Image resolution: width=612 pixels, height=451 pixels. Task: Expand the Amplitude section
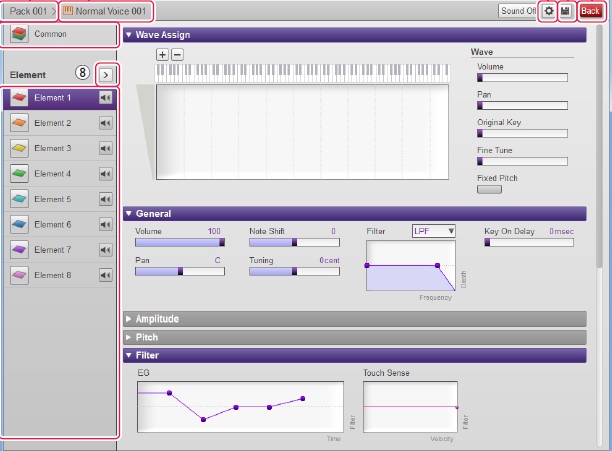(x=157, y=319)
